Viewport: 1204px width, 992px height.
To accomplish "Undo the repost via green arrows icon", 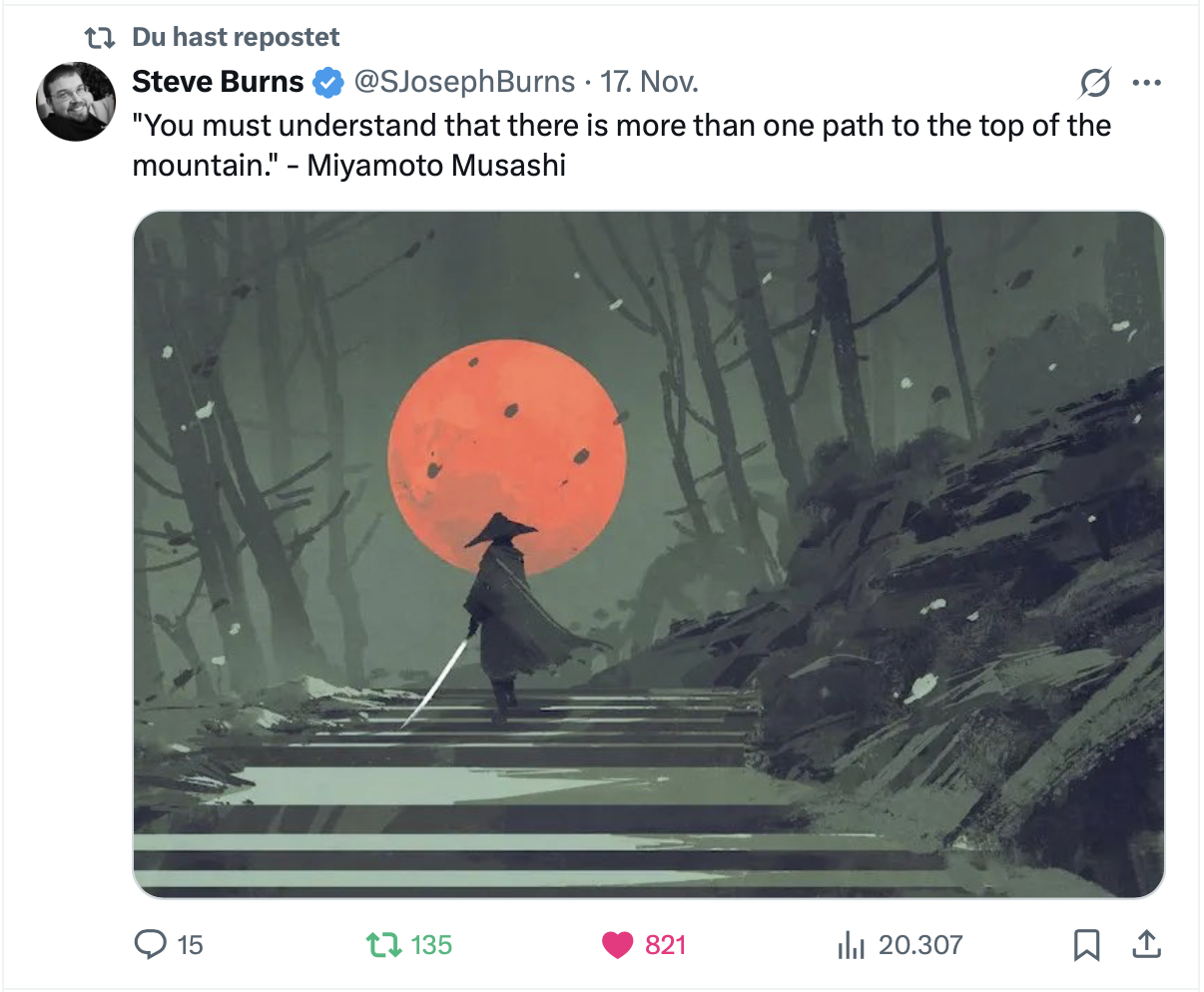I will [382, 944].
